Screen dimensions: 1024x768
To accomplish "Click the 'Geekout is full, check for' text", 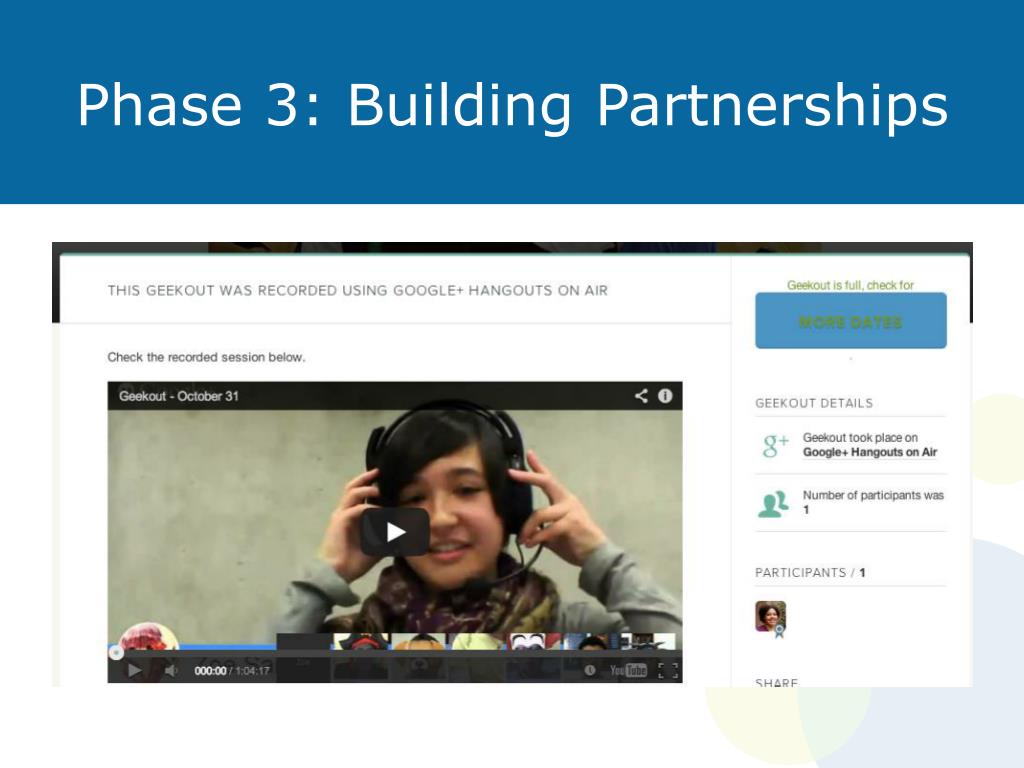I will [850, 285].
